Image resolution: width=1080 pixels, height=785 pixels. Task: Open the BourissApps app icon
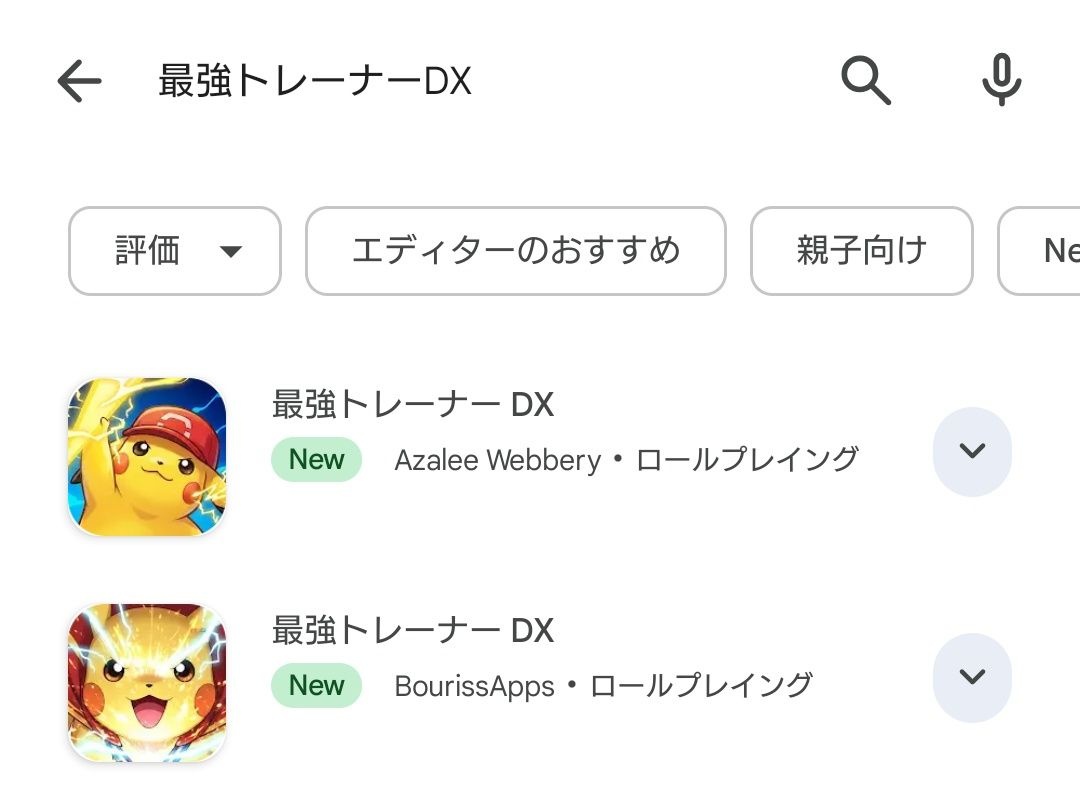[147, 683]
